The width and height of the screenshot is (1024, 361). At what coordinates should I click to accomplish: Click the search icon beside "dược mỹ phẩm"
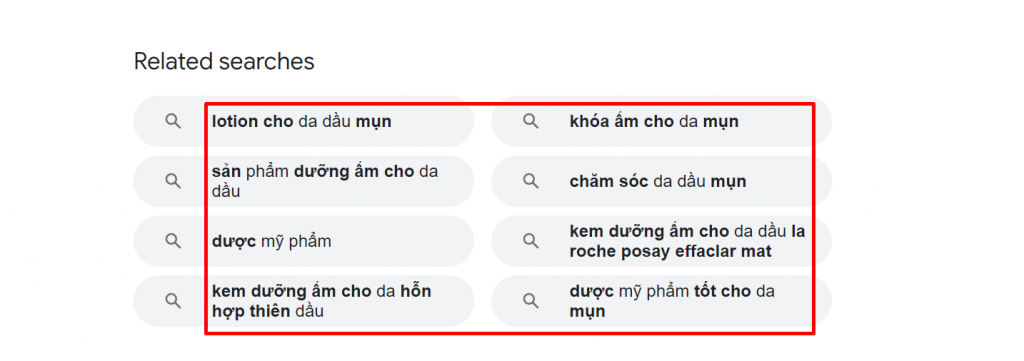(x=172, y=242)
